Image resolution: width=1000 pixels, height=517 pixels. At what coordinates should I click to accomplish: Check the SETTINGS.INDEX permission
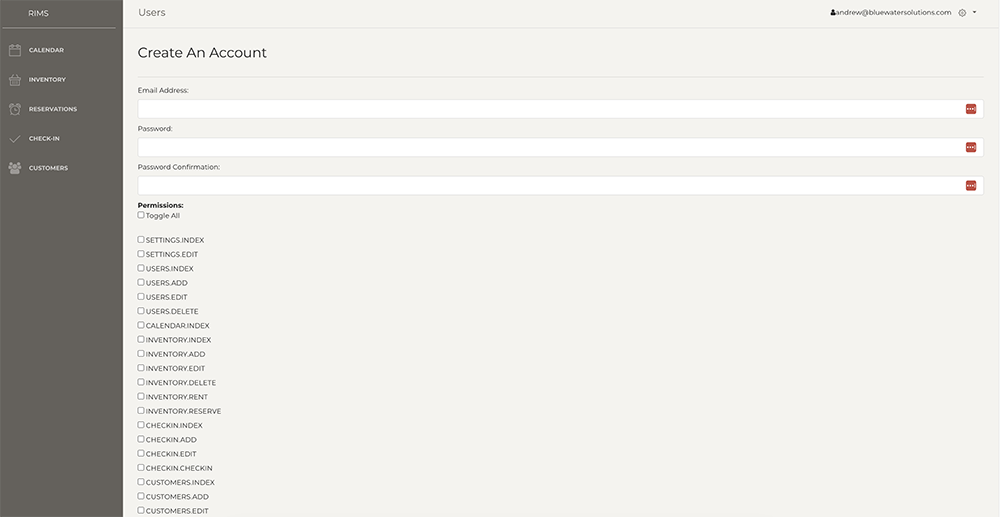[x=141, y=240]
